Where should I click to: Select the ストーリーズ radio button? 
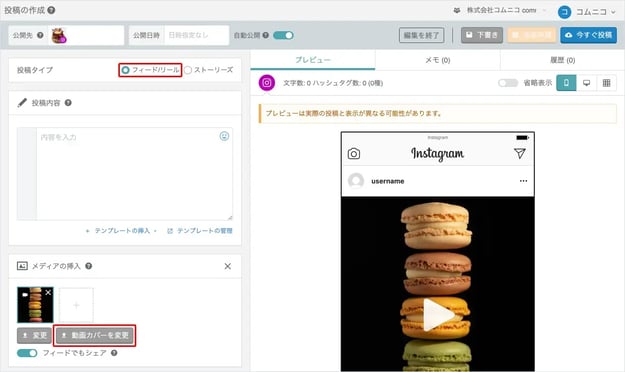[188, 70]
